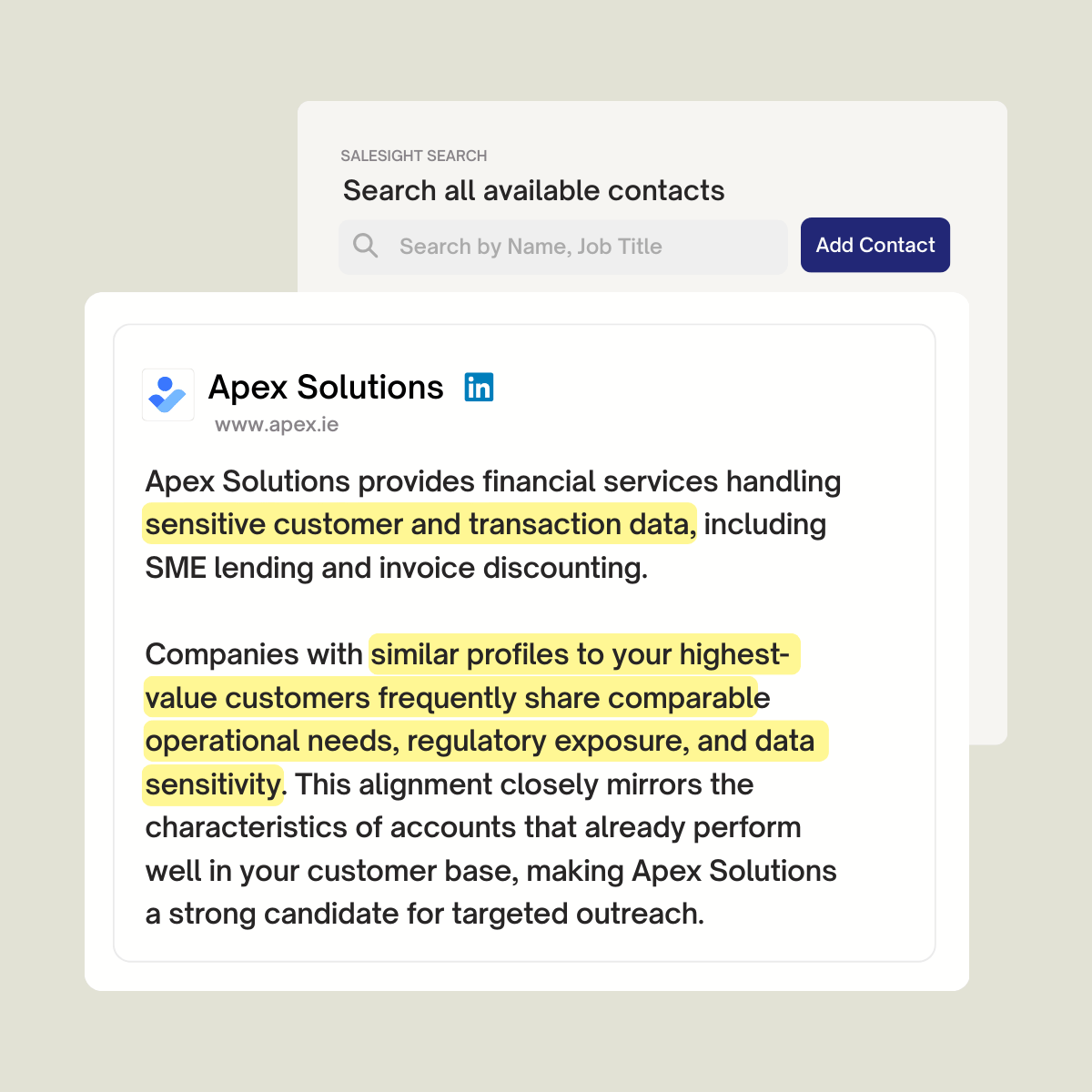Click the SALESIGHT SEARCH header label
This screenshot has width=1092, height=1092.
click(414, 156)
